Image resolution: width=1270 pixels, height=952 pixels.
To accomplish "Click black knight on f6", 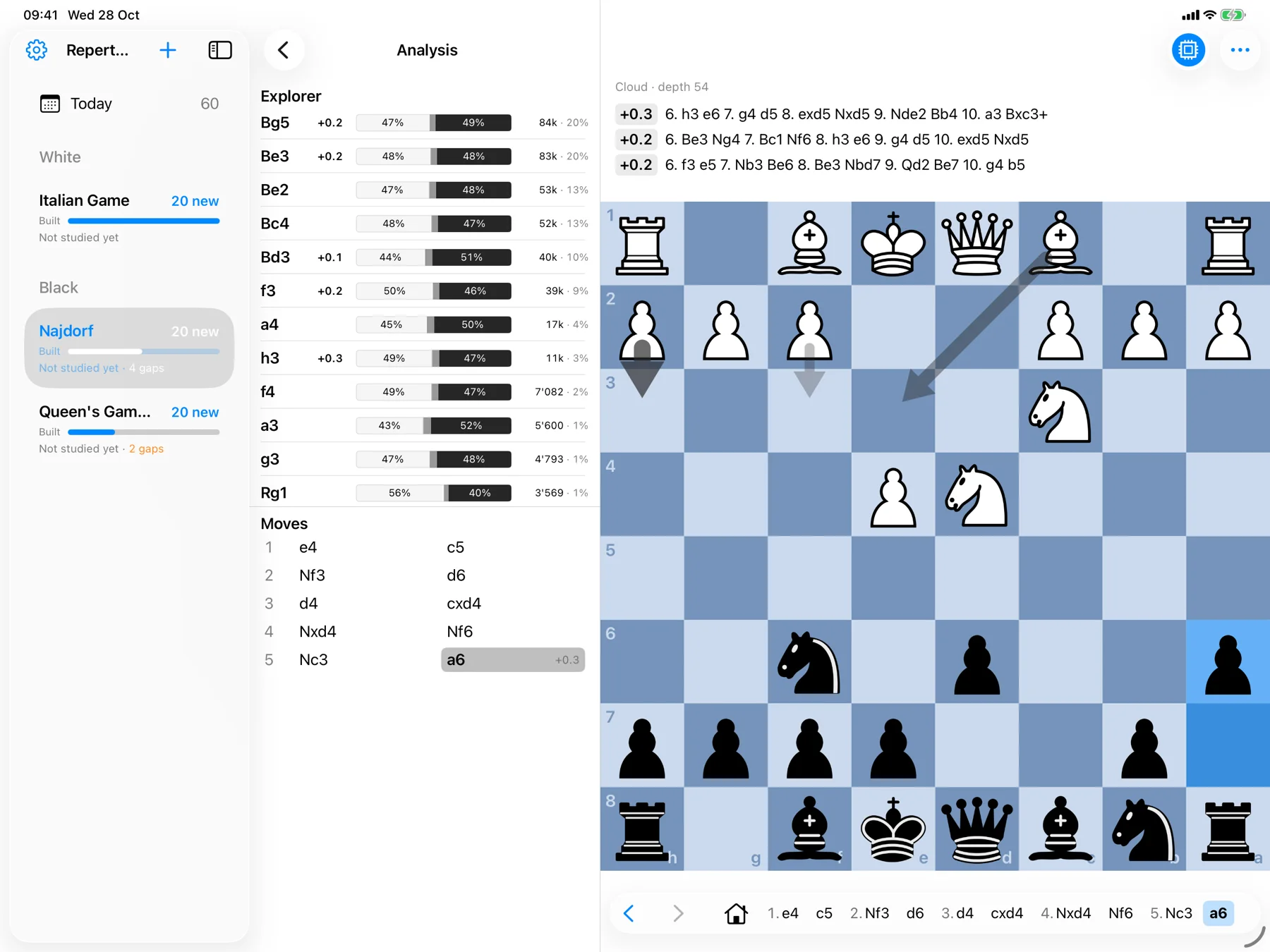I will tap(809, 663).
